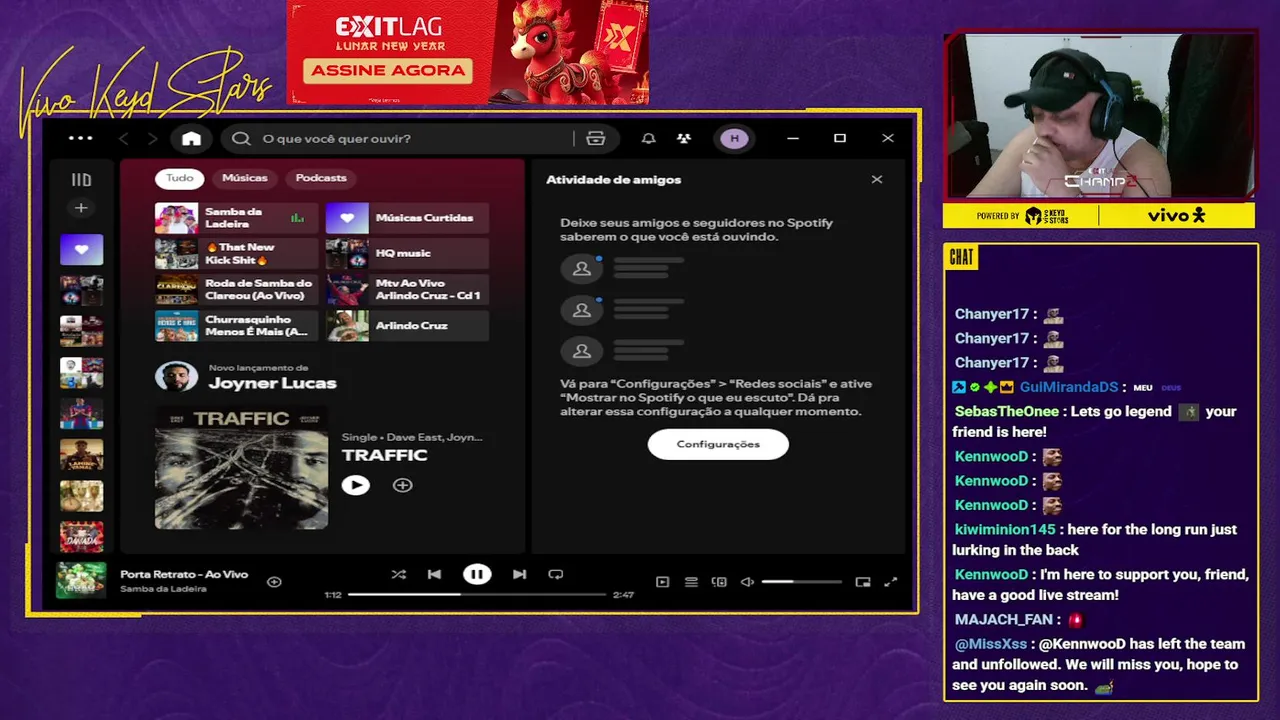The image size is (1280, 720).
Task: Click GuiMirandaDS username in chat
Action: tap(1068, 387)
